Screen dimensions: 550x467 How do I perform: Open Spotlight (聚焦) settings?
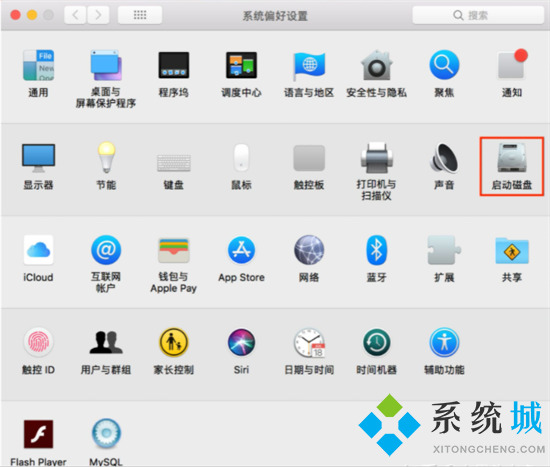444,74
